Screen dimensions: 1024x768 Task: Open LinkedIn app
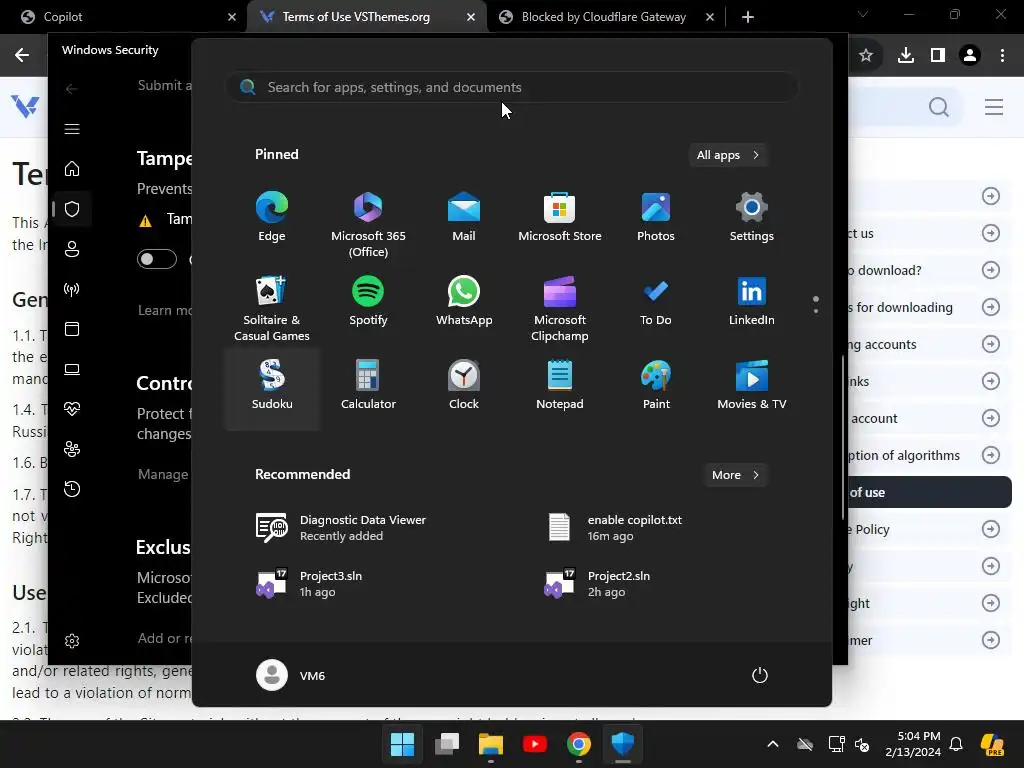coord(752,302)
